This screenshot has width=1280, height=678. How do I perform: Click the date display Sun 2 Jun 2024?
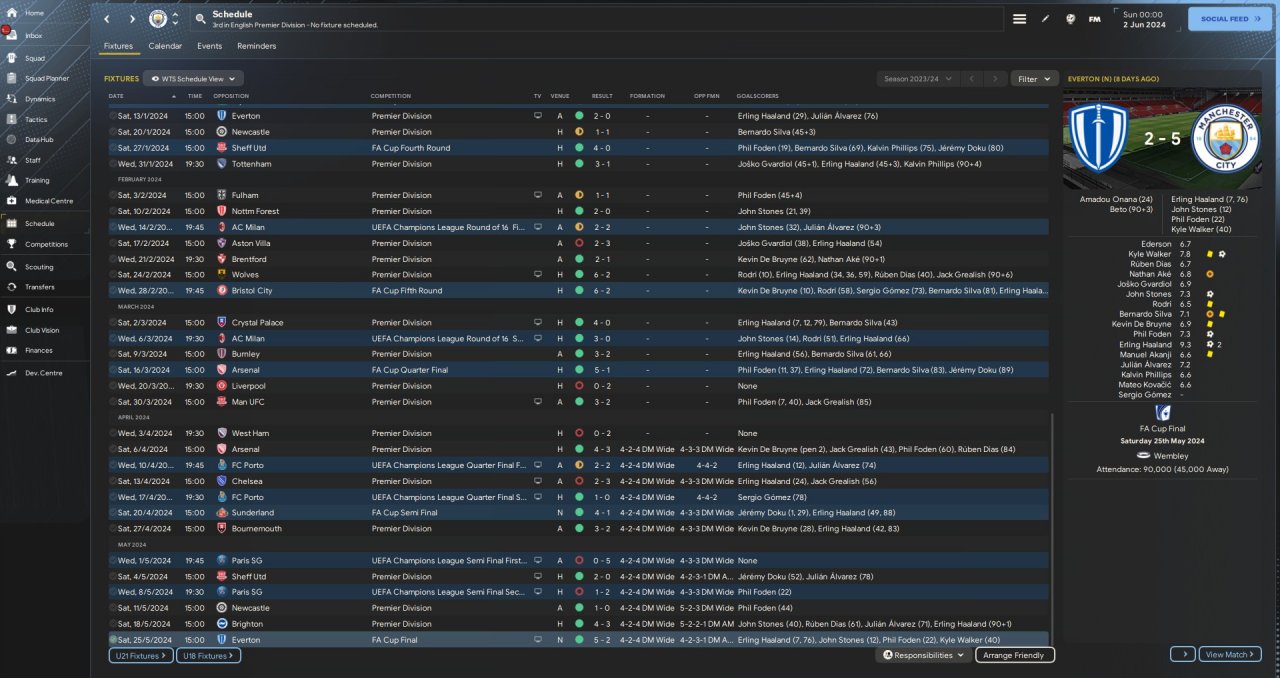click(1142, 19)
